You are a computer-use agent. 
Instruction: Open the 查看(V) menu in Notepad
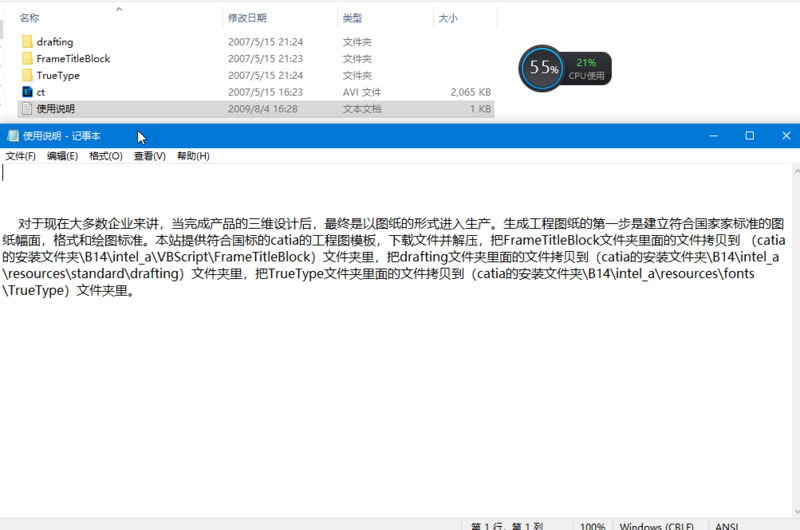[x=149, y=156]
